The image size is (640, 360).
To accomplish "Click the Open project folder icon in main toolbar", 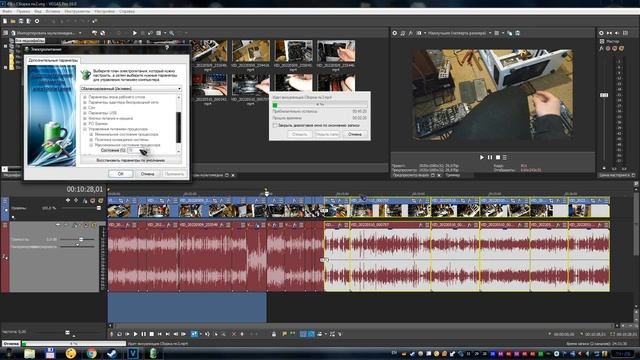I will tap(13, 21).
